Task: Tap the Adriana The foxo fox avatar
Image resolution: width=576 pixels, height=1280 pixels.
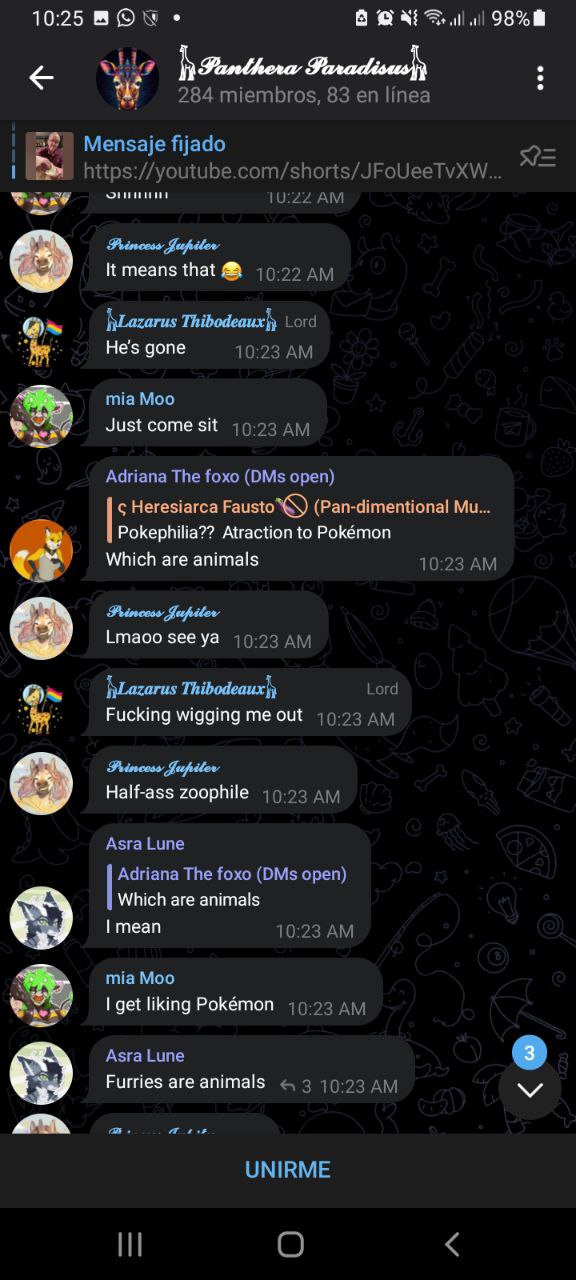Action: 41,550
